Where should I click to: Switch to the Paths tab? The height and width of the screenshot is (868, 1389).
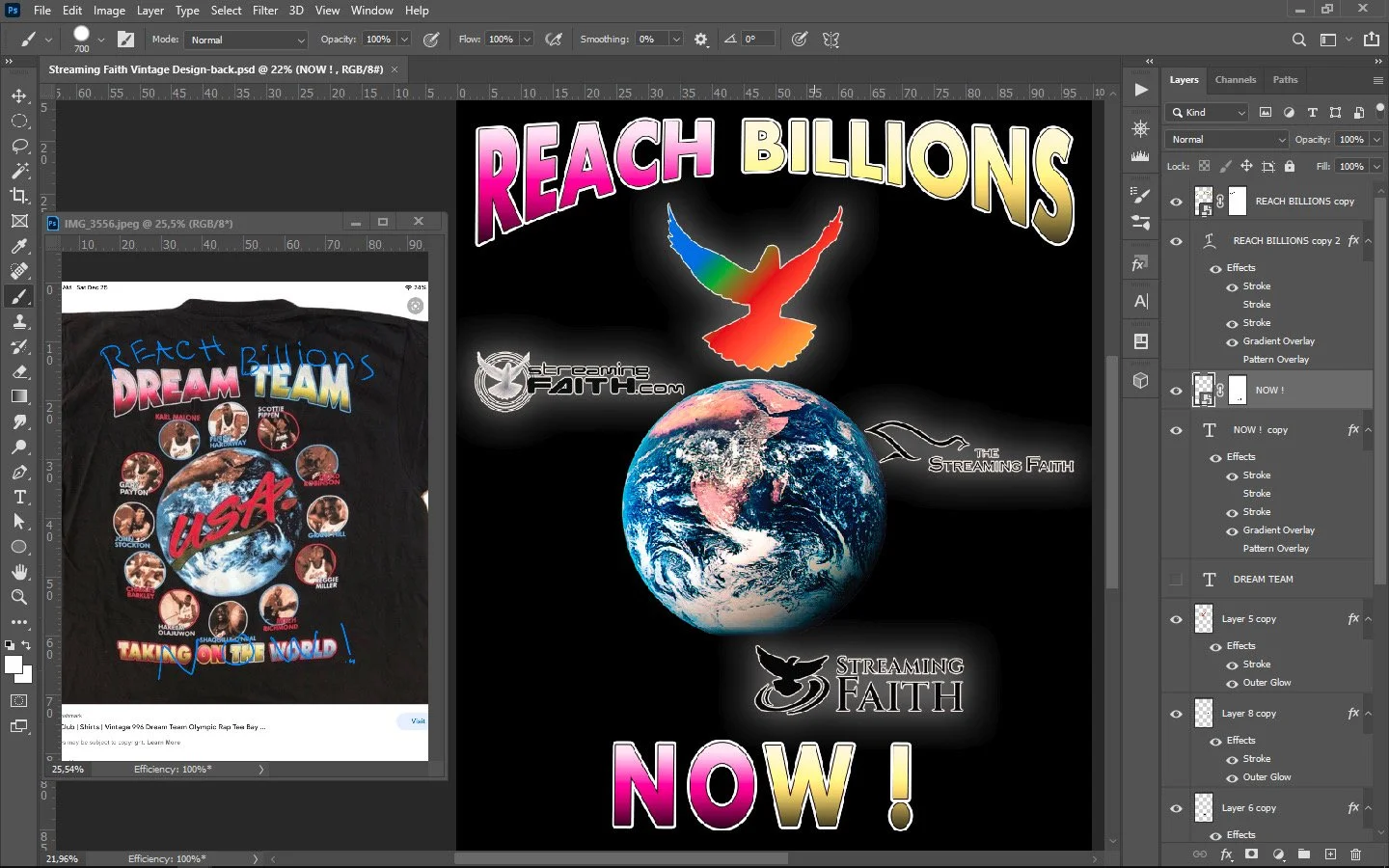[x=1285, y=80]
